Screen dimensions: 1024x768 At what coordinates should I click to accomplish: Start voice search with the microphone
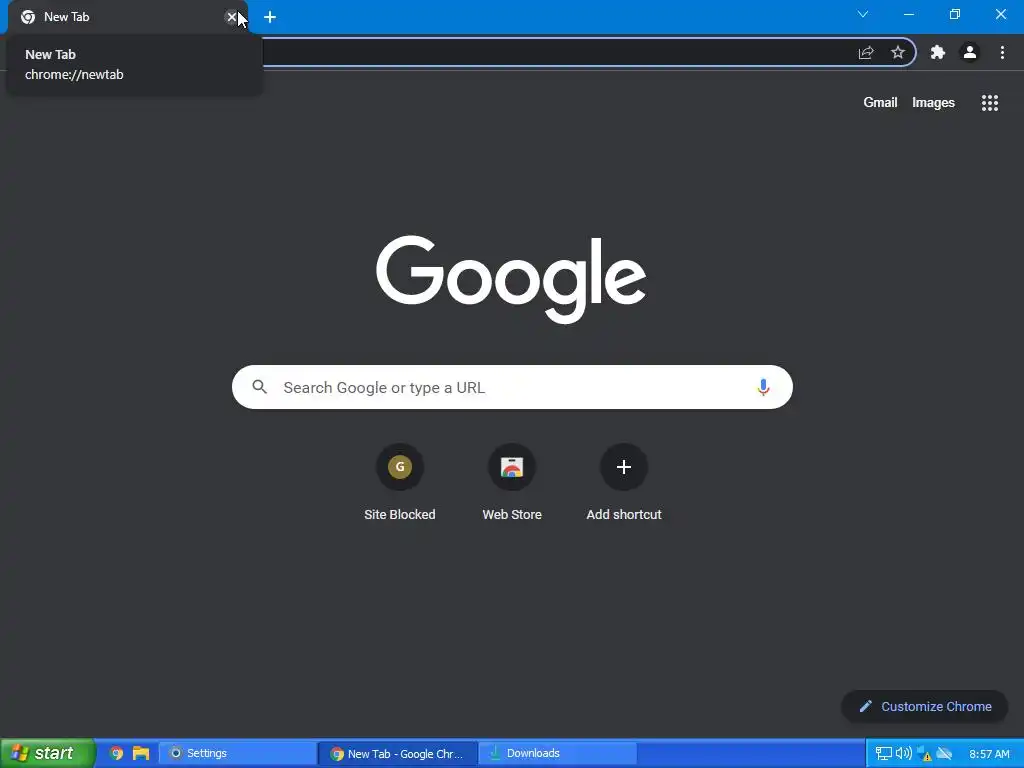[x=763, y=387]
